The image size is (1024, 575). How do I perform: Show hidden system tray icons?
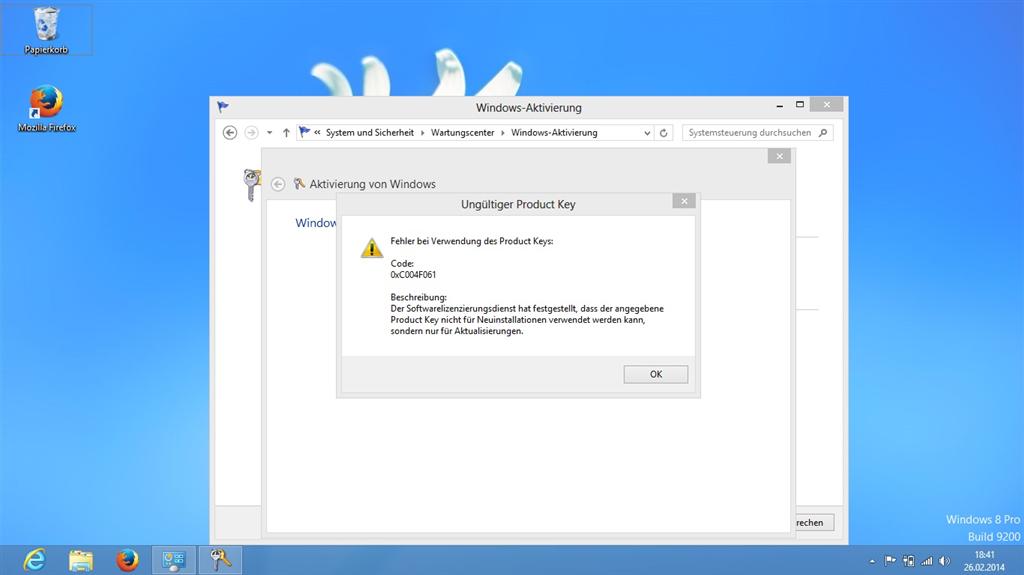coord(872,561)
